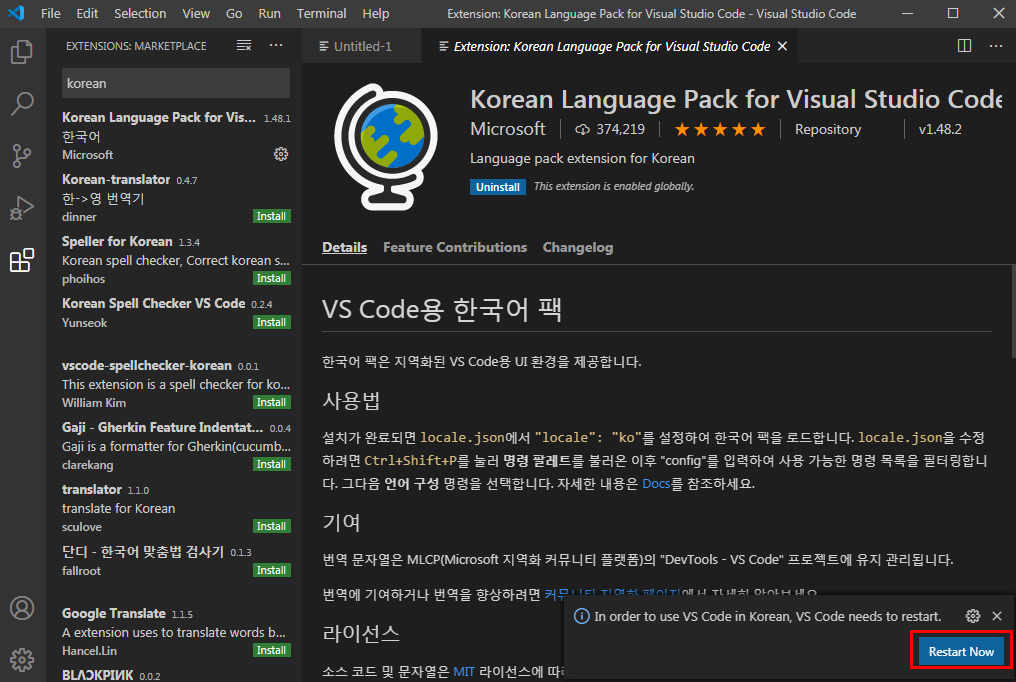The image size is (1016, 682).
Task: Click the Microsoft publisher link
Action: point(508,129)
